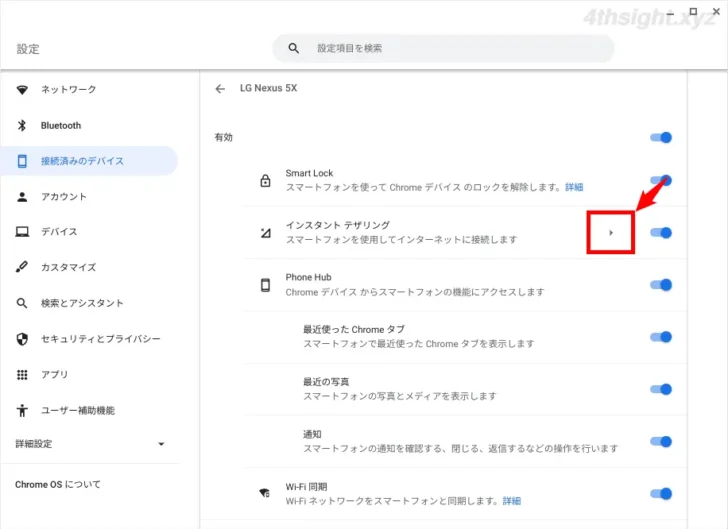Click the LG Nexus 5X page title
728x529 pixels.
[268, 88]
